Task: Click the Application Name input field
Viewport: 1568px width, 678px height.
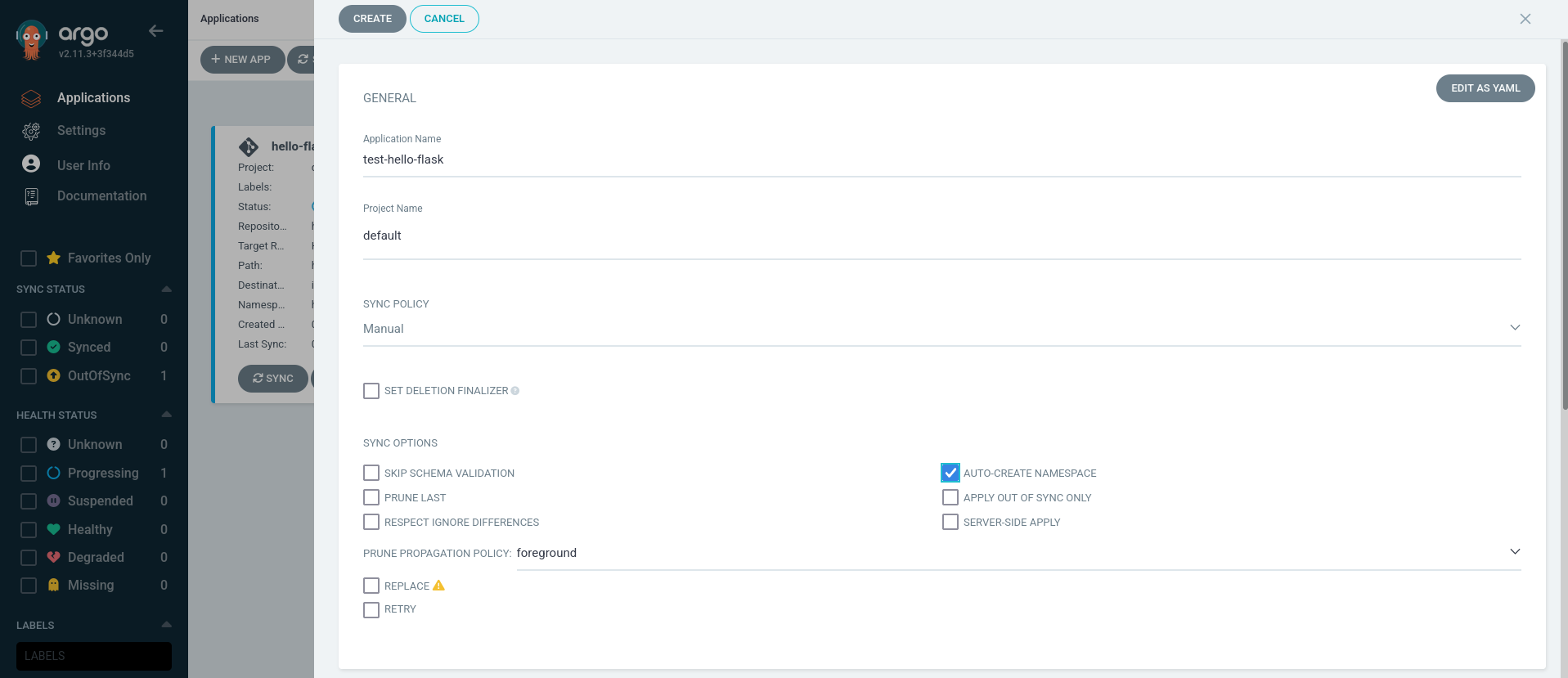Action: (941, 159)
